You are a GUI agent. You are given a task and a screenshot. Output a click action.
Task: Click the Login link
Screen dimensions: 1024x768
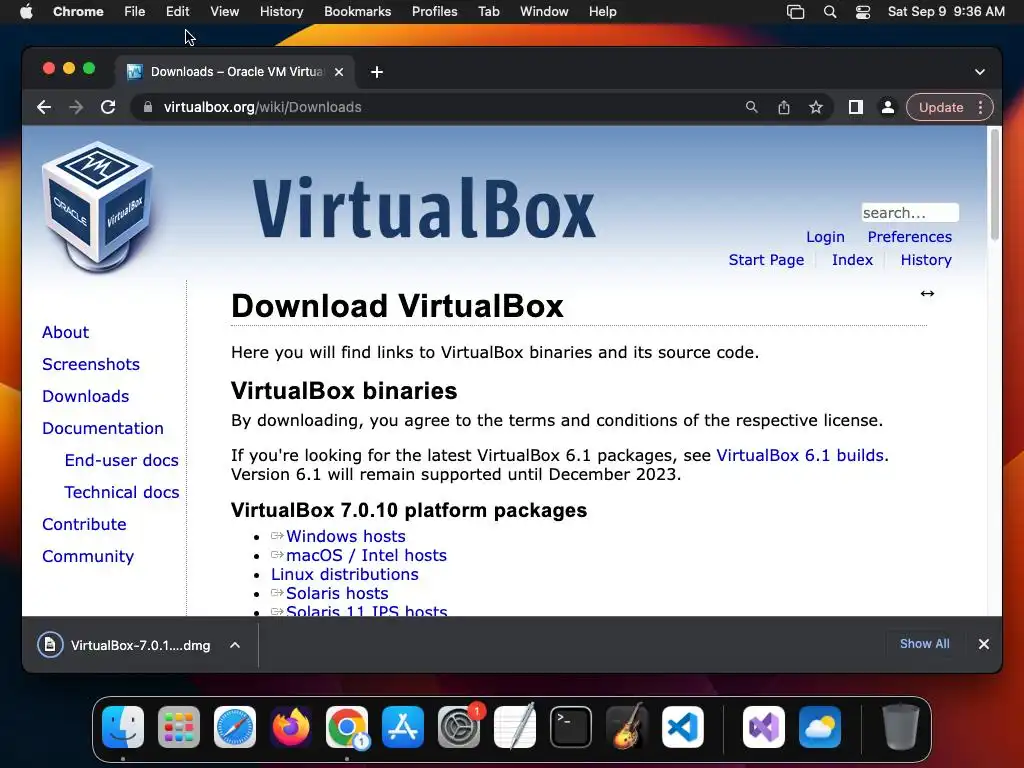point(825,237)
